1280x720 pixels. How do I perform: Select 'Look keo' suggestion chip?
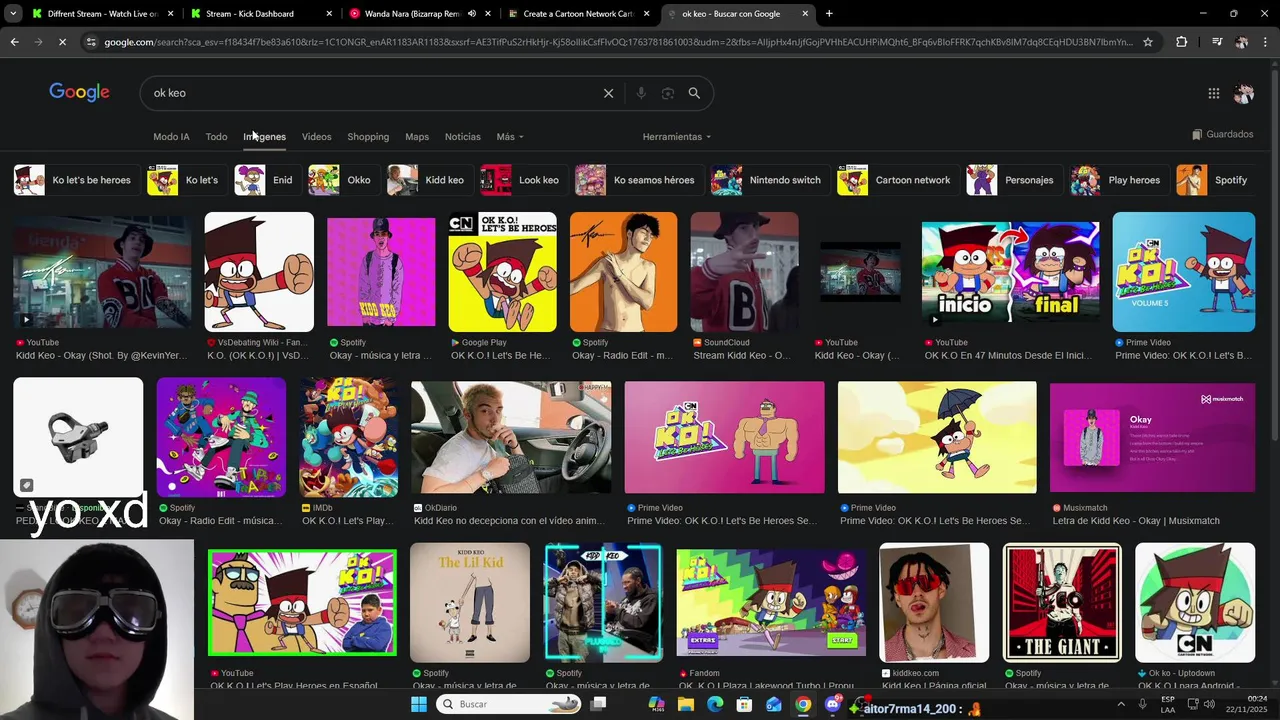[522, 180]
